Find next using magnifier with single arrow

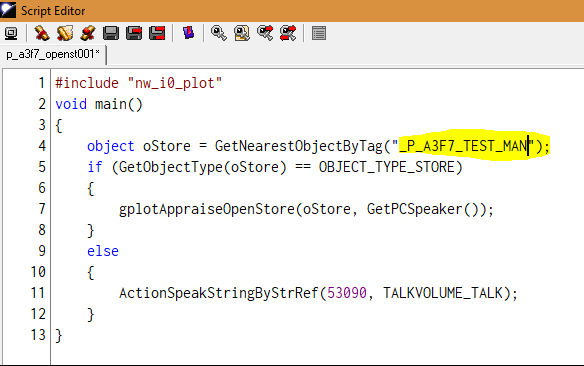[265, 34]
